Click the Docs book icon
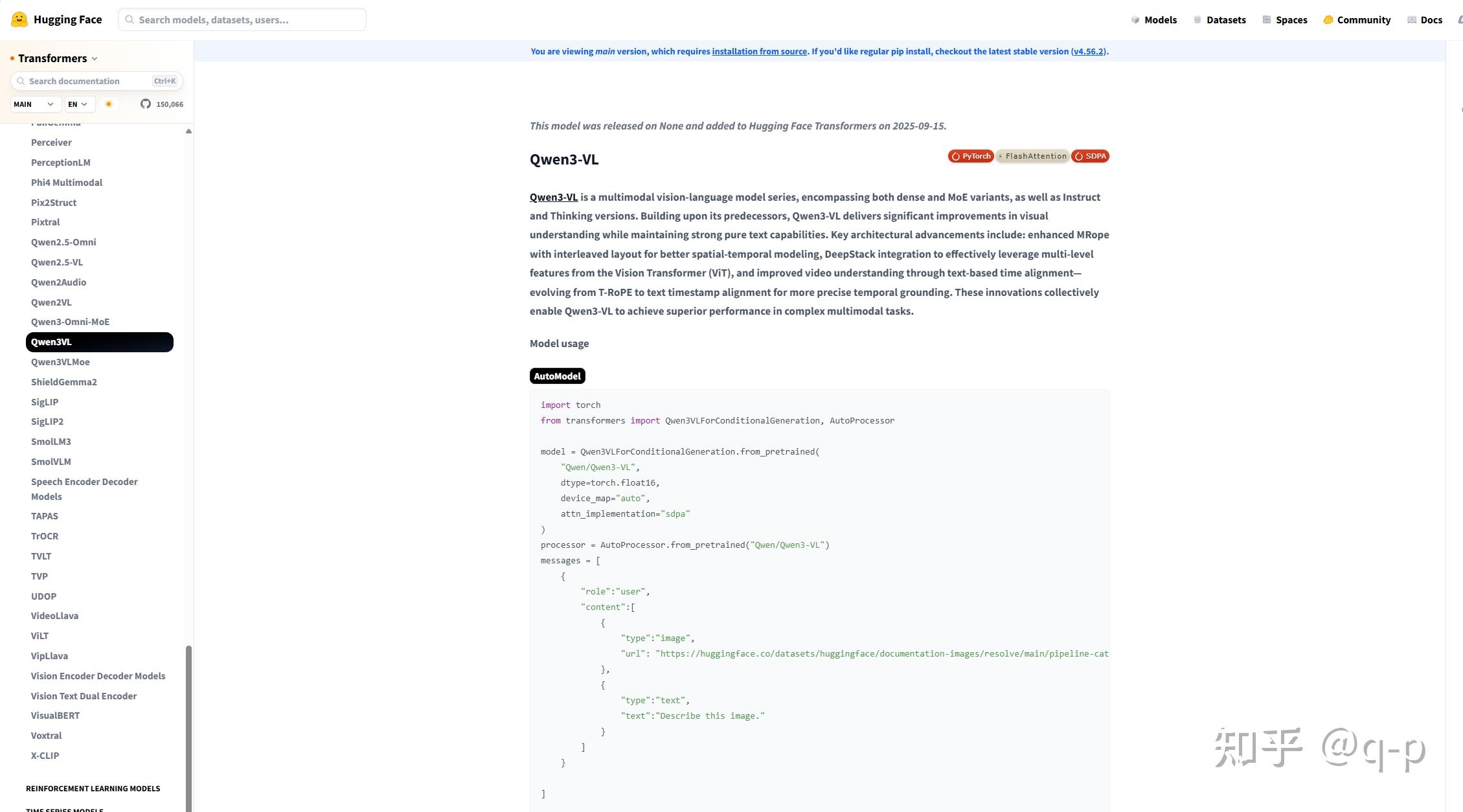The image size is (1463, 812). 1412,20
